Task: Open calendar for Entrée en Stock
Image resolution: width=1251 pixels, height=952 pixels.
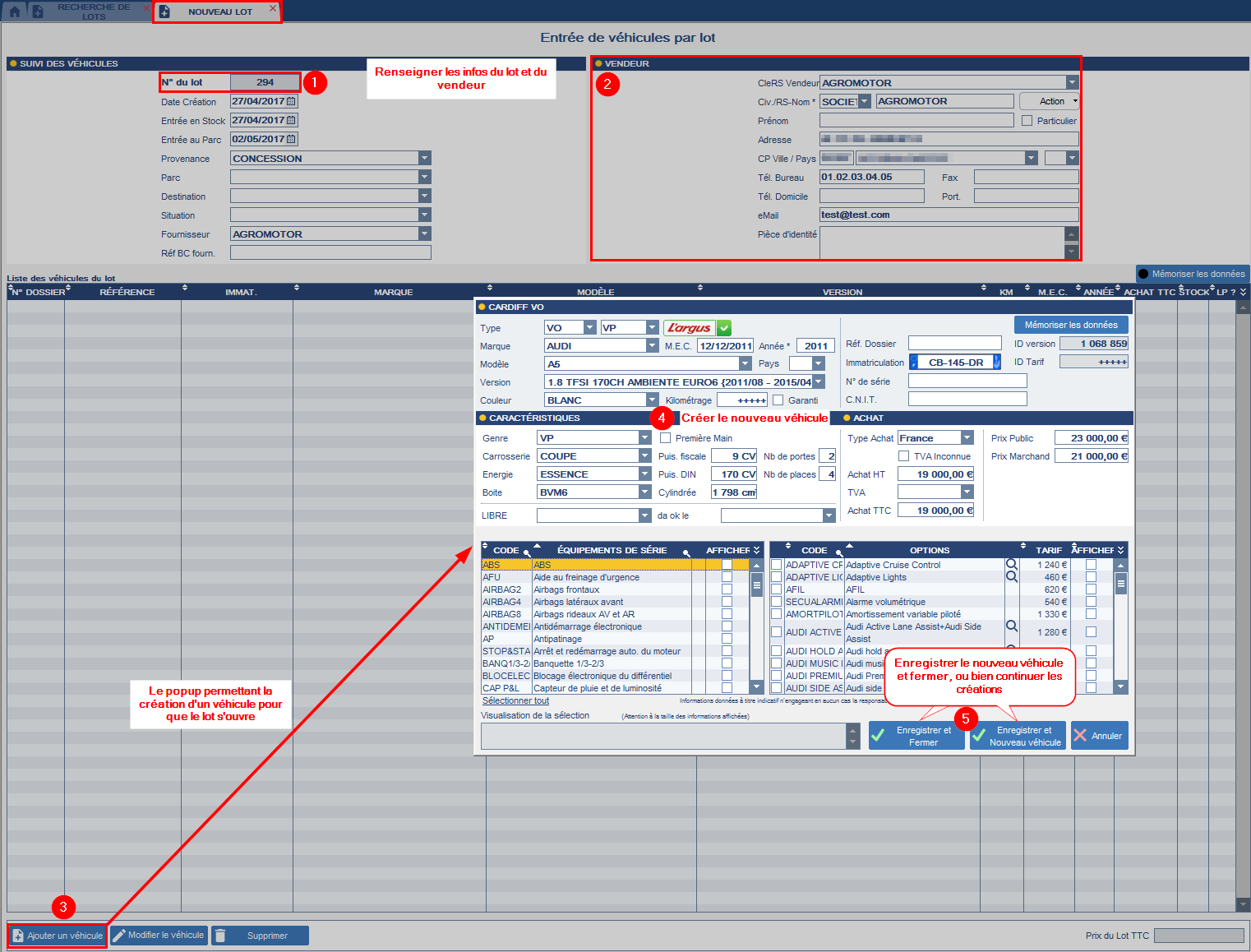Action: coord(291,120)
